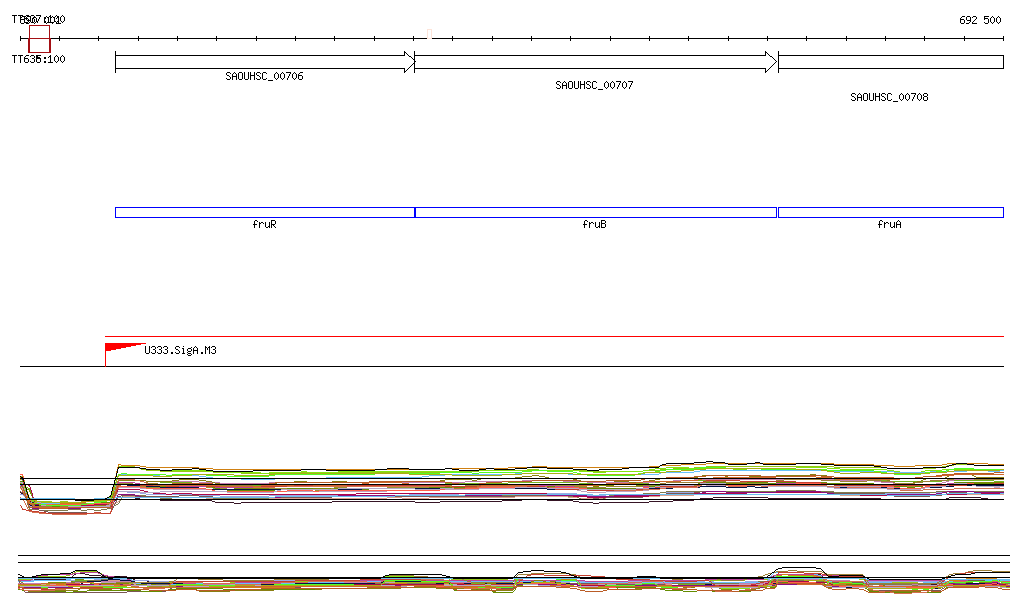Click the 692 500 coordinate label

click(x=979, y=20)
